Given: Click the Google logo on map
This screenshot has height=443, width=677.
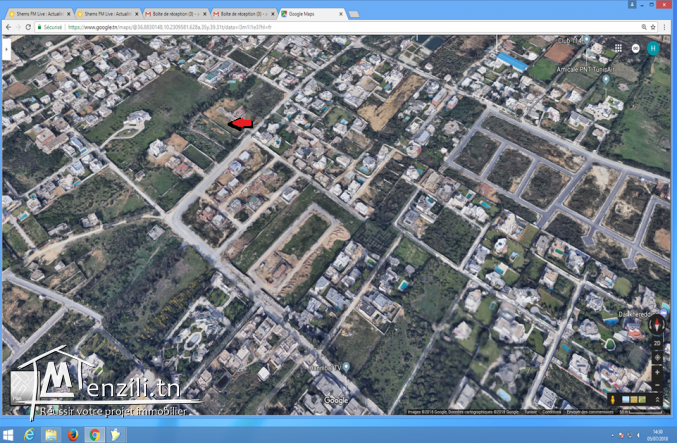Looking at the screenshot, I should click(x=336, y=401).
